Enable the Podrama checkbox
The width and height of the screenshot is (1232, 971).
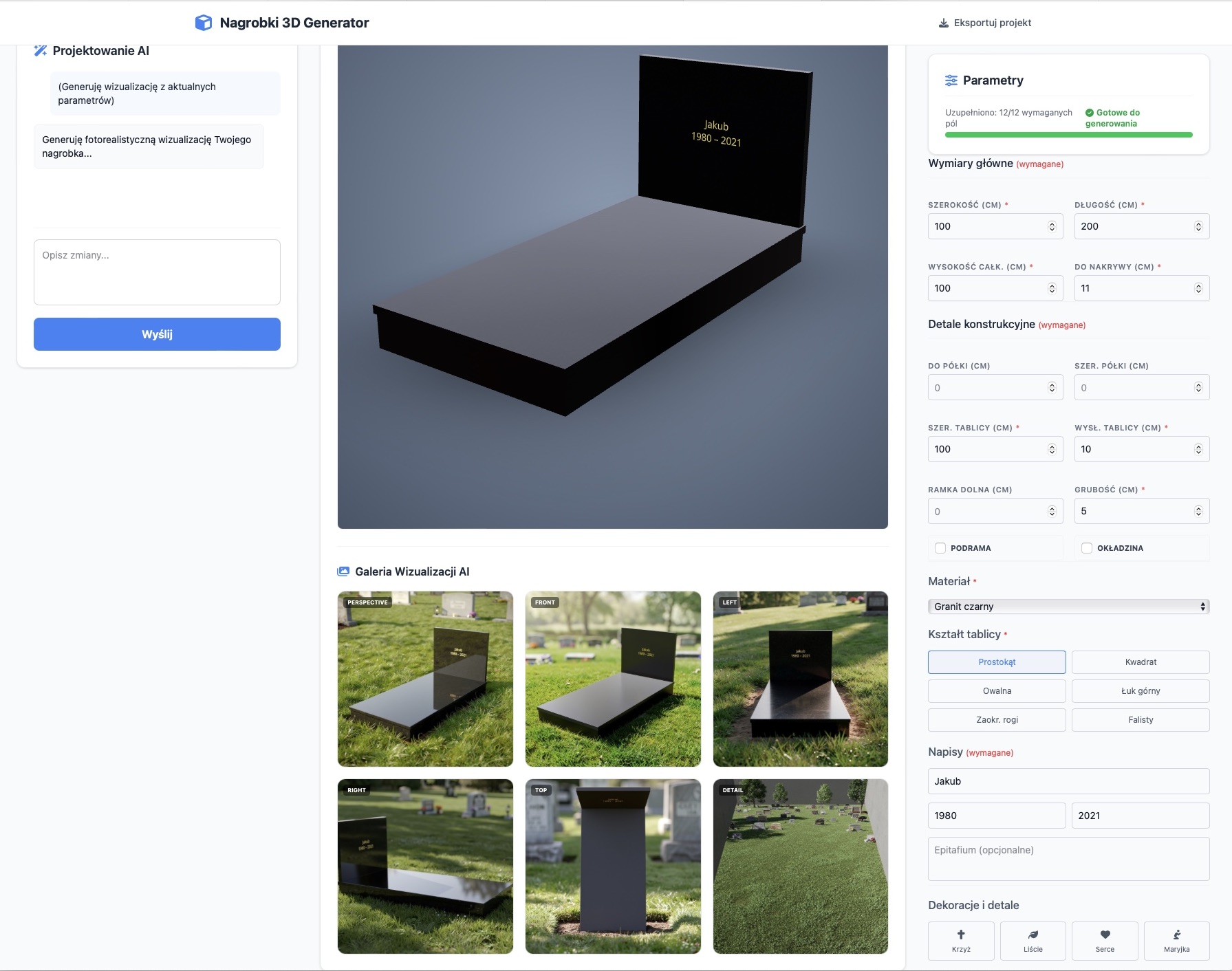tap(940, 548)
